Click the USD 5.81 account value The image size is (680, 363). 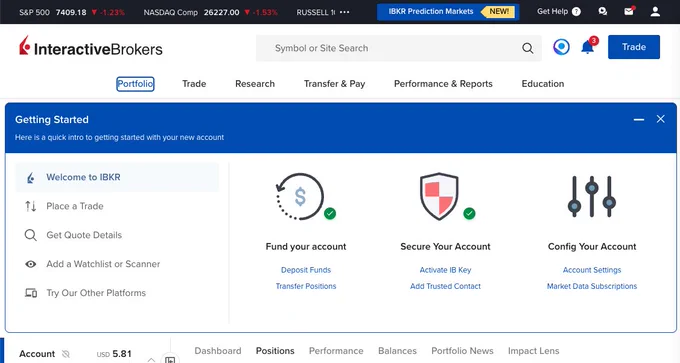[114, 354]
